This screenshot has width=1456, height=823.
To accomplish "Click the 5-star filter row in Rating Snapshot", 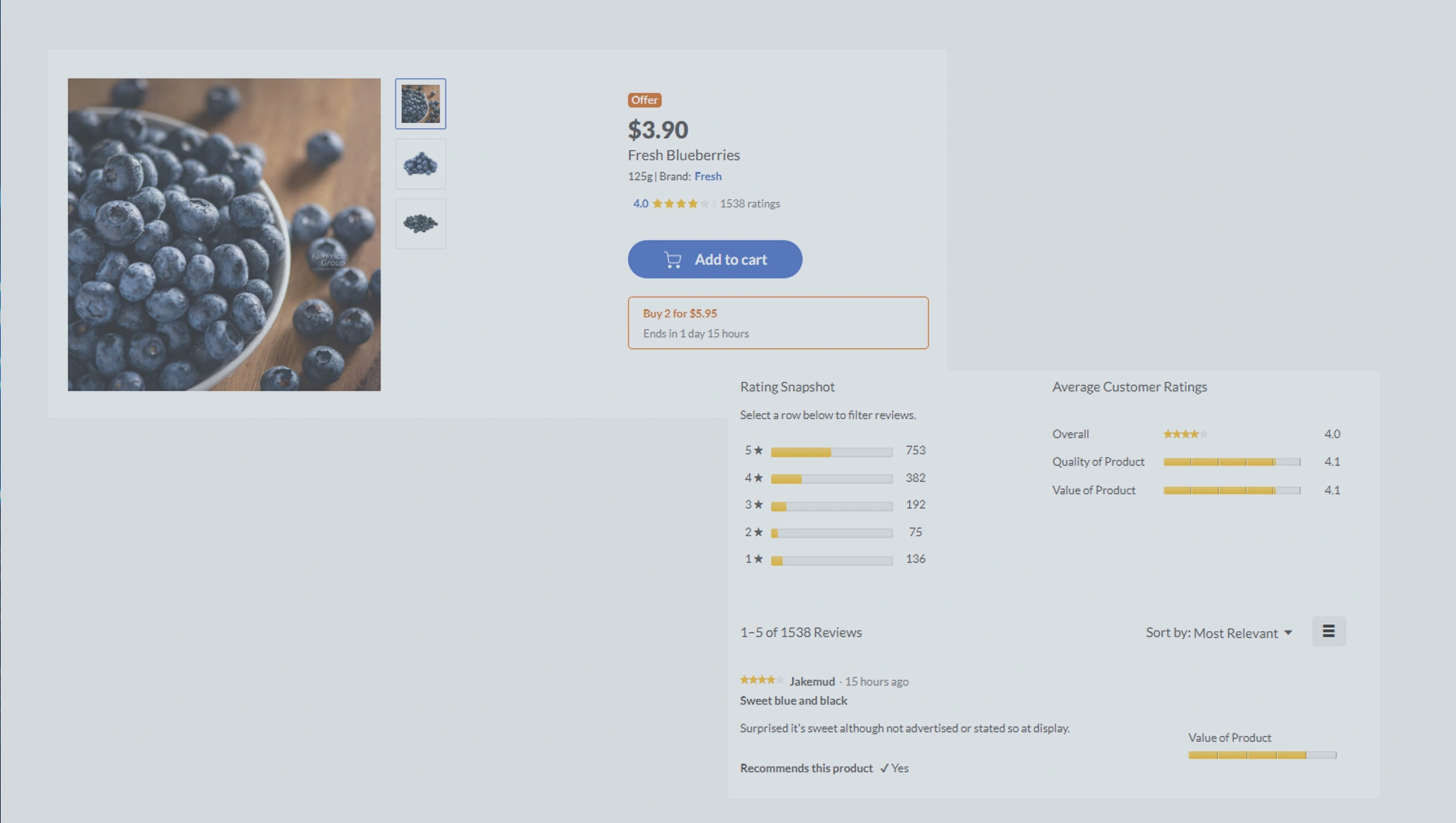I will [x=831, y=451].
